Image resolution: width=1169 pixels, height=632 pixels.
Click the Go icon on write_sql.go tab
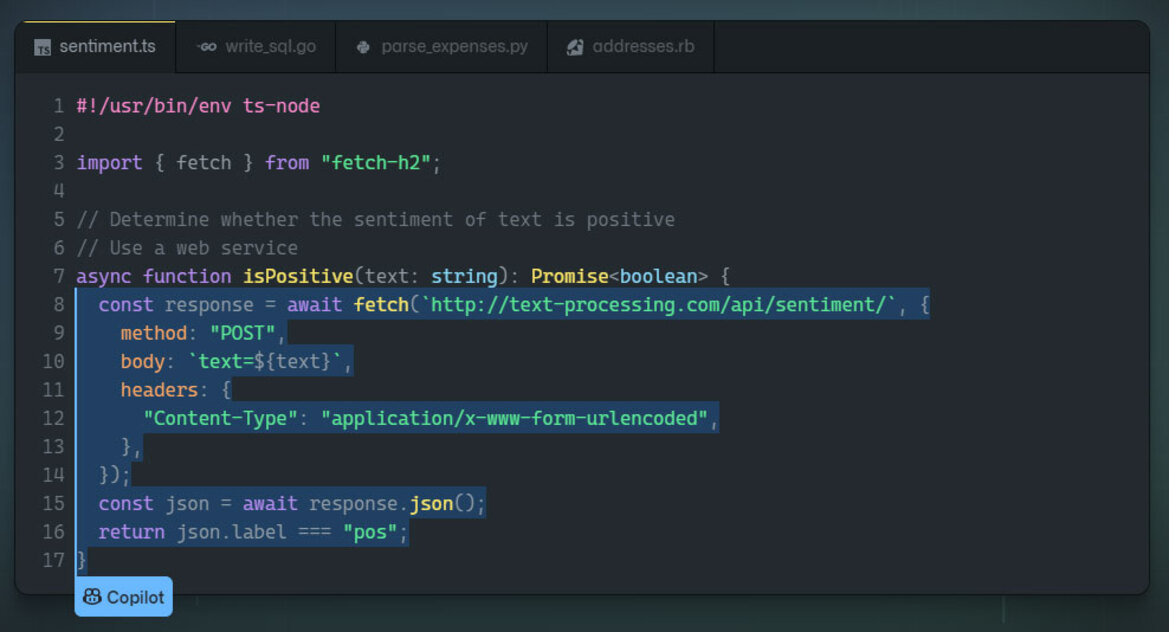click(x=207, y=47)
